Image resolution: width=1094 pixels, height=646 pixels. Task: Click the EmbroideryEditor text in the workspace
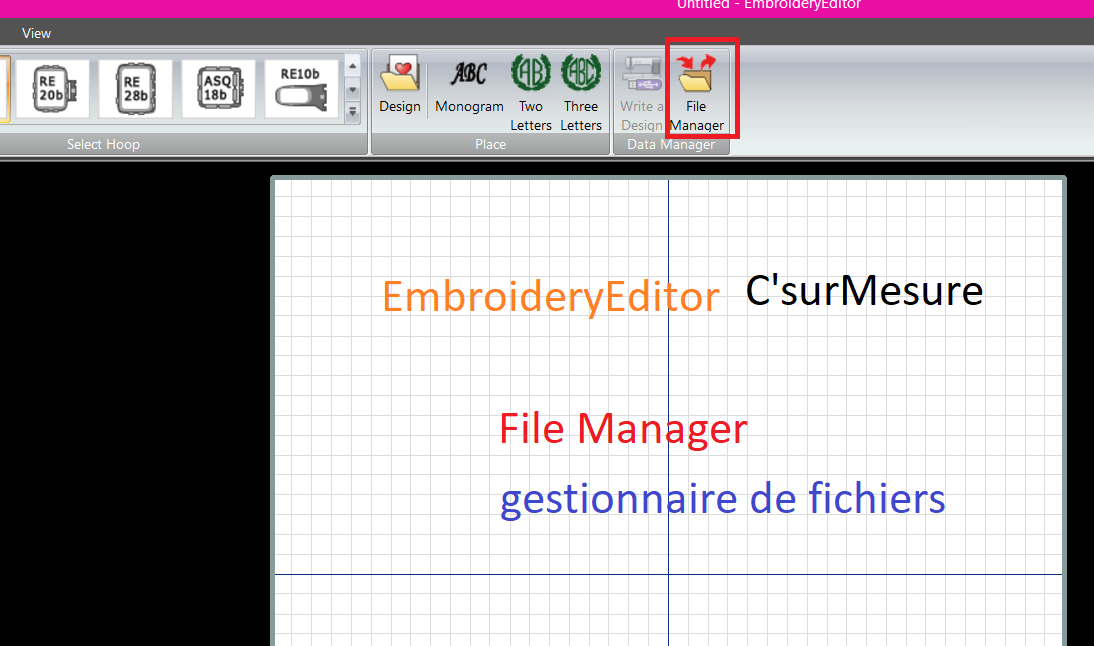pyautogui.click(x=550, y=295)
